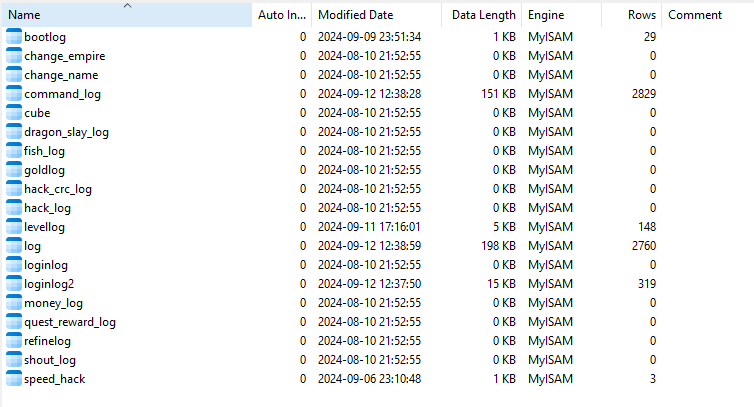Click the cube table icon
The image size is (754, 407).
coord(13,113)
